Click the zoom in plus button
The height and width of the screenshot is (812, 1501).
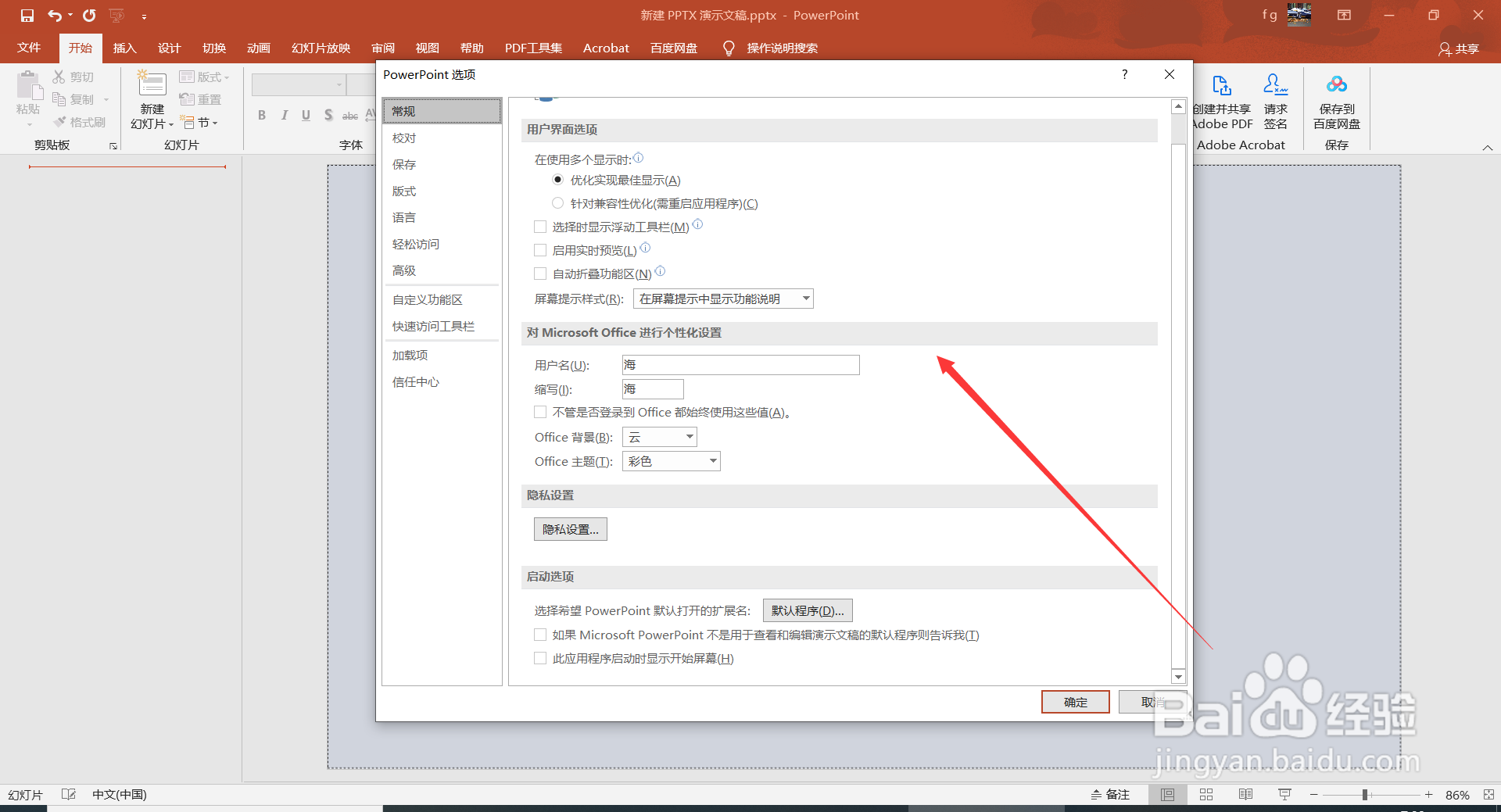coord(1429,794)
